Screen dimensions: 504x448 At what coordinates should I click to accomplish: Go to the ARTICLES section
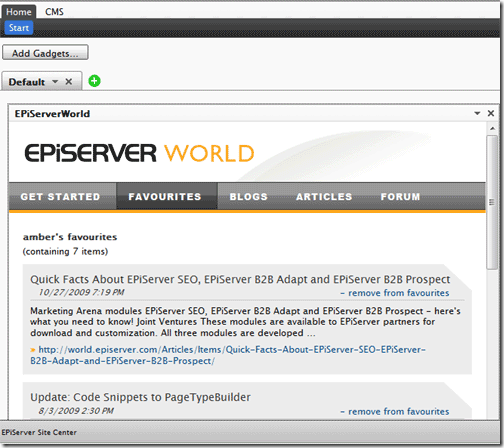coord(324,197)
